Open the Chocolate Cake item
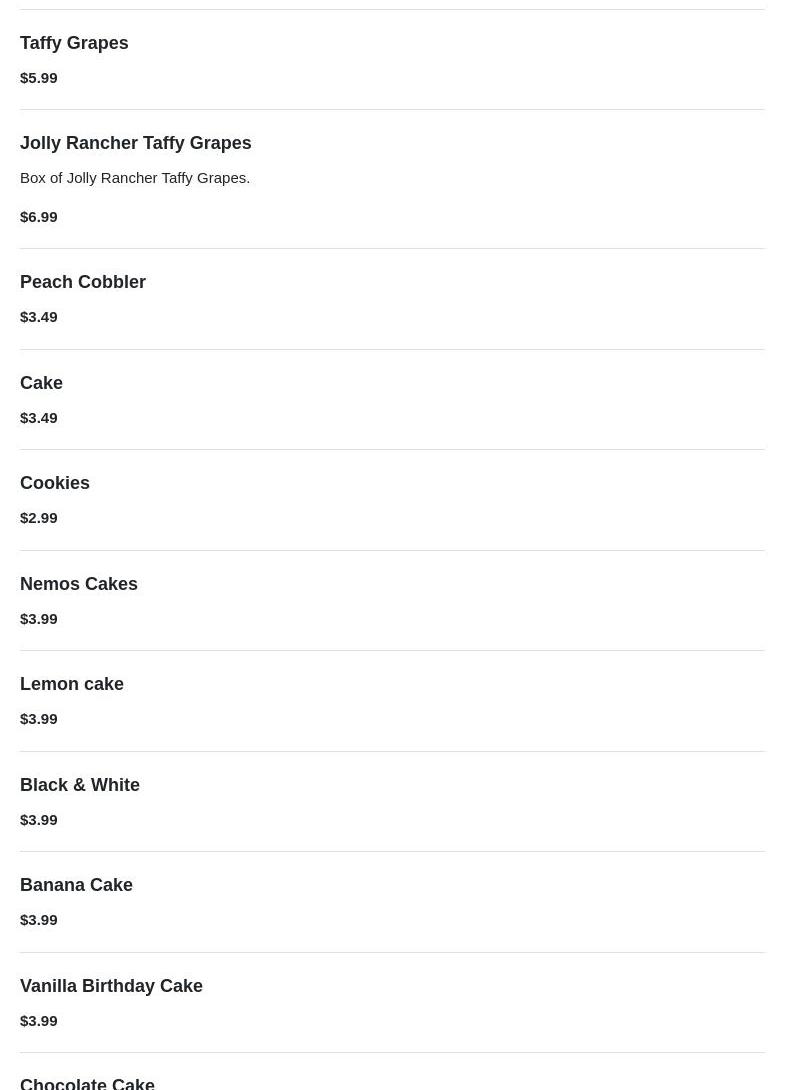The image size is (785, 1090). pyautogui.click(x=87, y=1083)
